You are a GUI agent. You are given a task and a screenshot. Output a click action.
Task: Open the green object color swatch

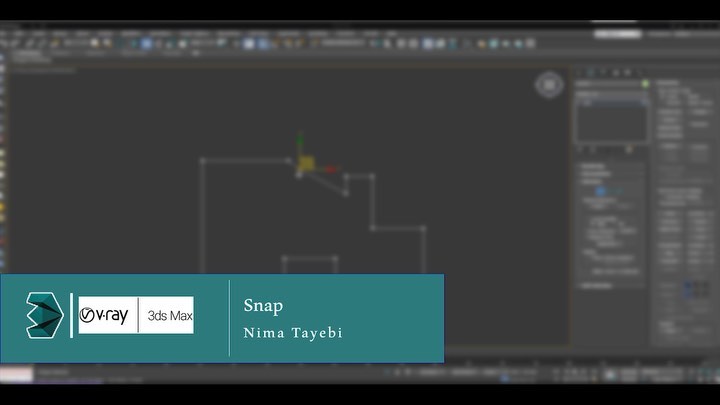pyautogui.click(x=645, y=84)
